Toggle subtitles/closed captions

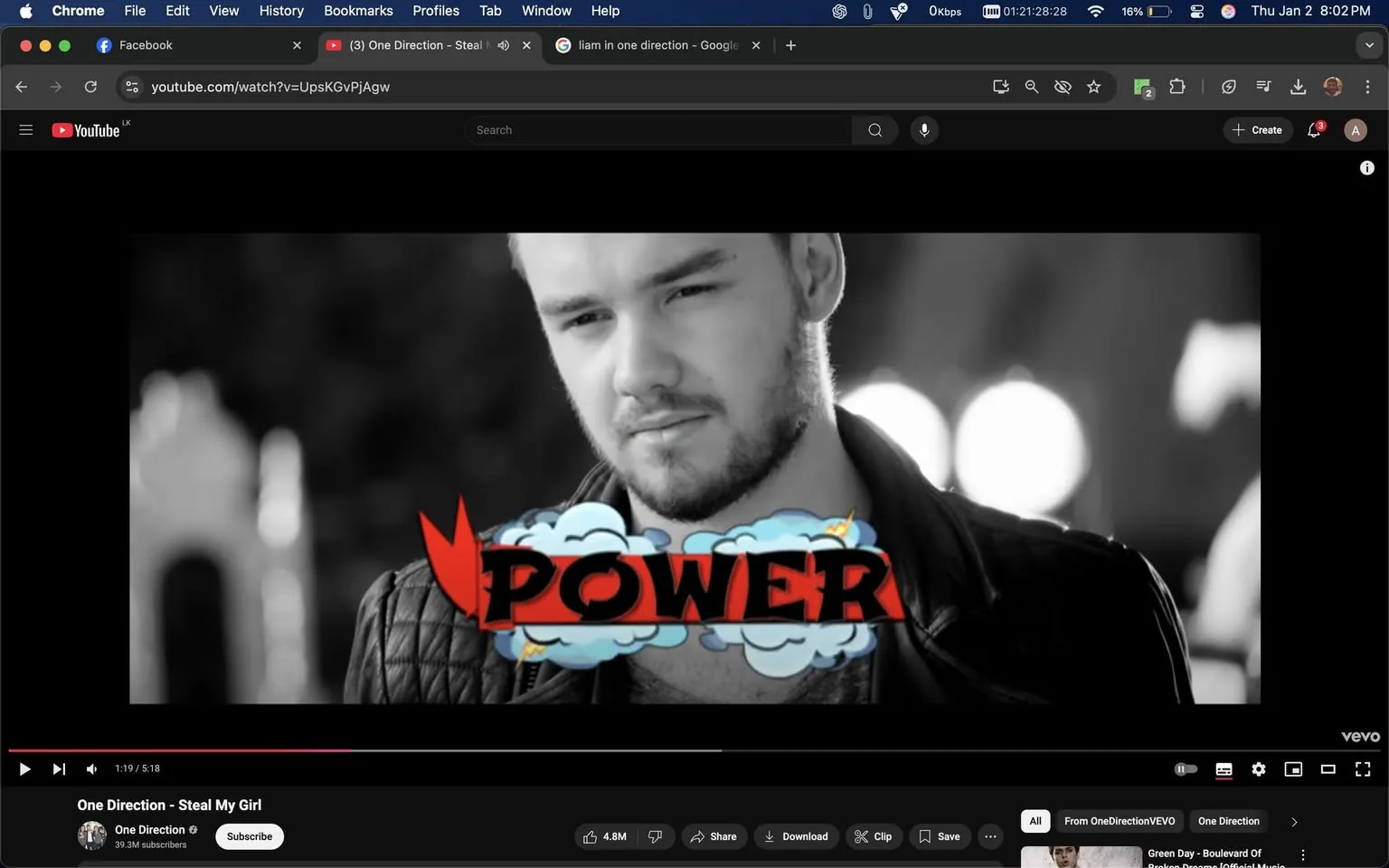[1224, 769]
